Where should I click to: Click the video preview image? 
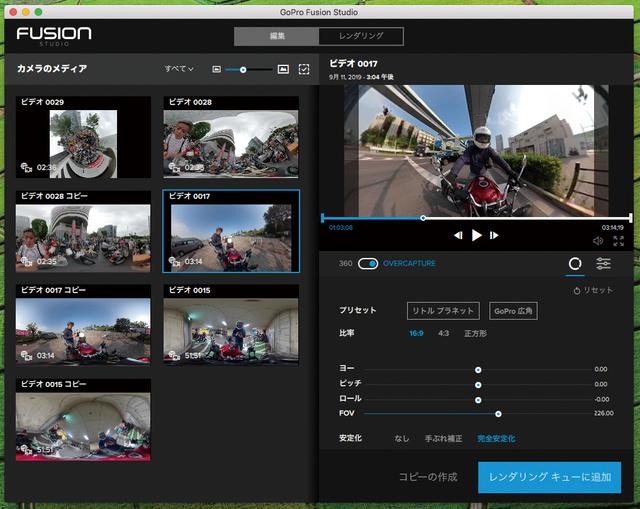click(x=476, y=150)
